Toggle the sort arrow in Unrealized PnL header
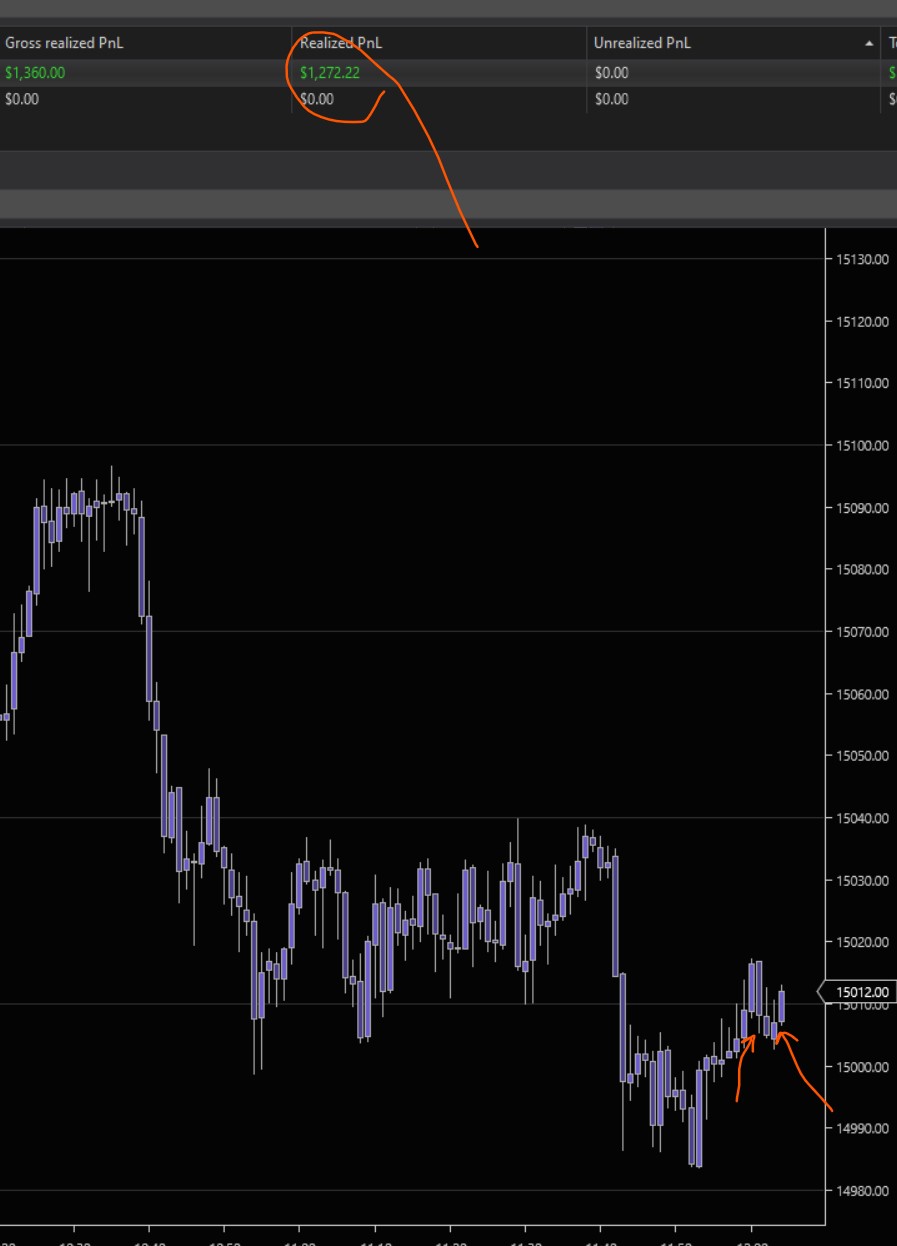The image size is (897, 1246). (869, 44)
